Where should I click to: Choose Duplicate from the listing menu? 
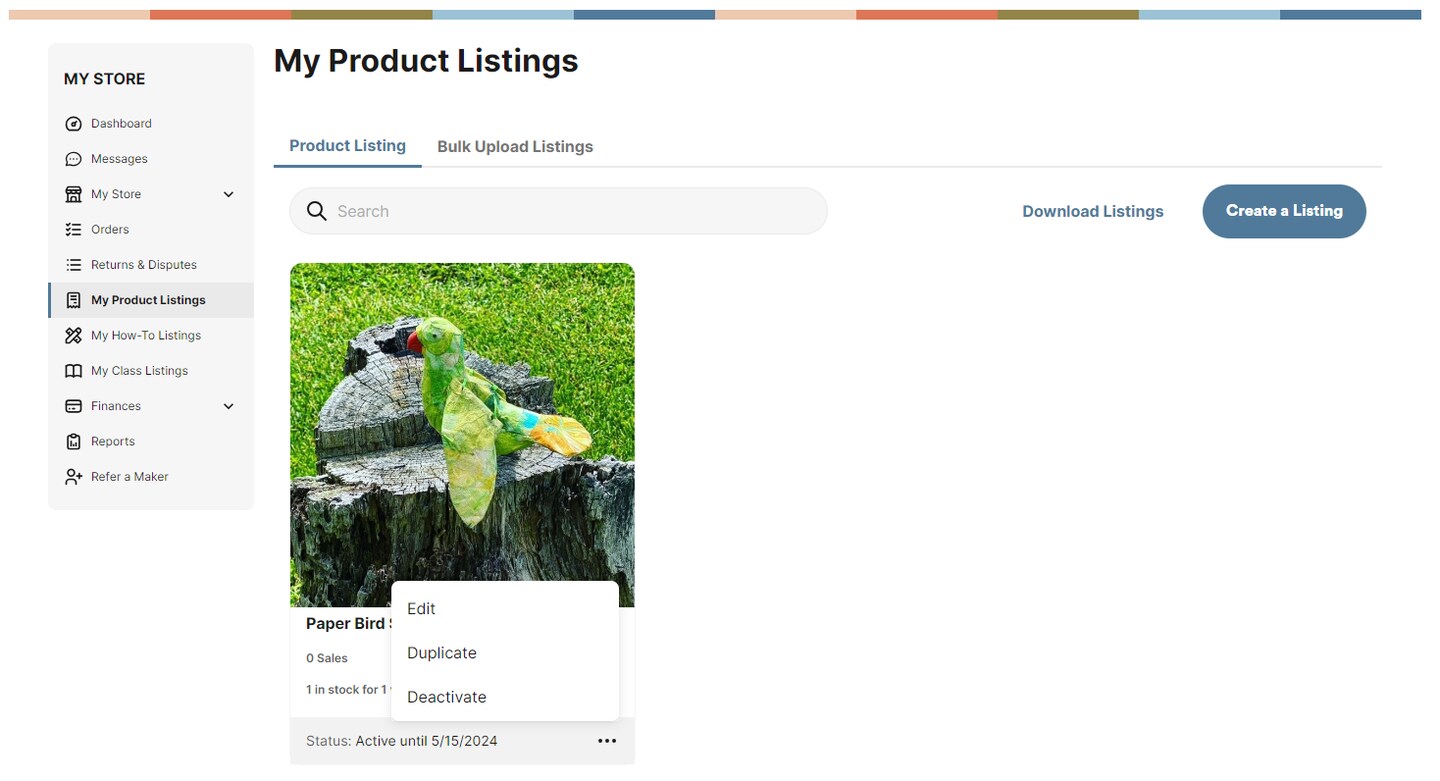(x=441, y=653)
